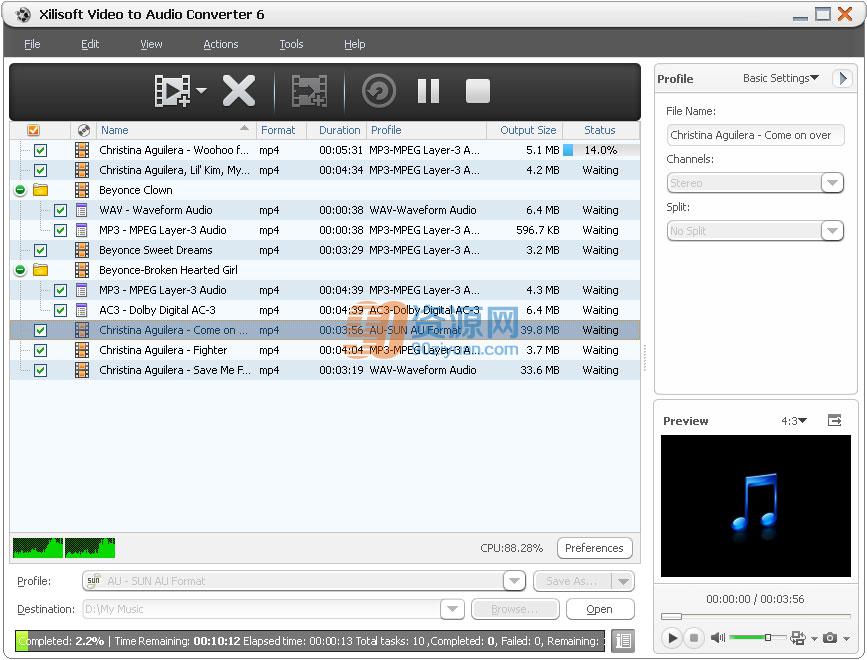
Task: Click the Save As button
Action: pos(572,581)
